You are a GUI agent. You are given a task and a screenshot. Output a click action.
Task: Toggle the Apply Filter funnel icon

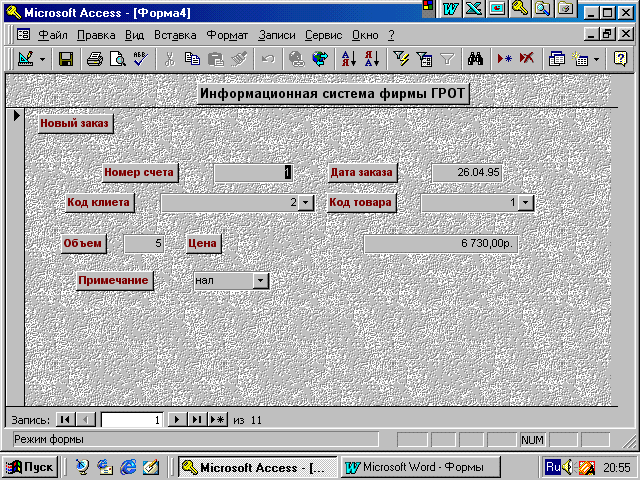tap(447, 60)
